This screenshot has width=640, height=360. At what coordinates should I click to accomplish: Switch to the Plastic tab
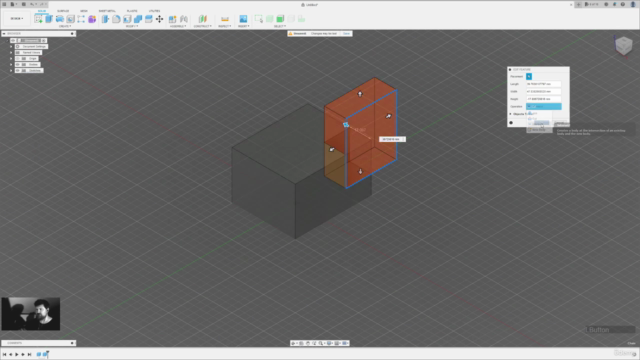(x=132, y=11)
